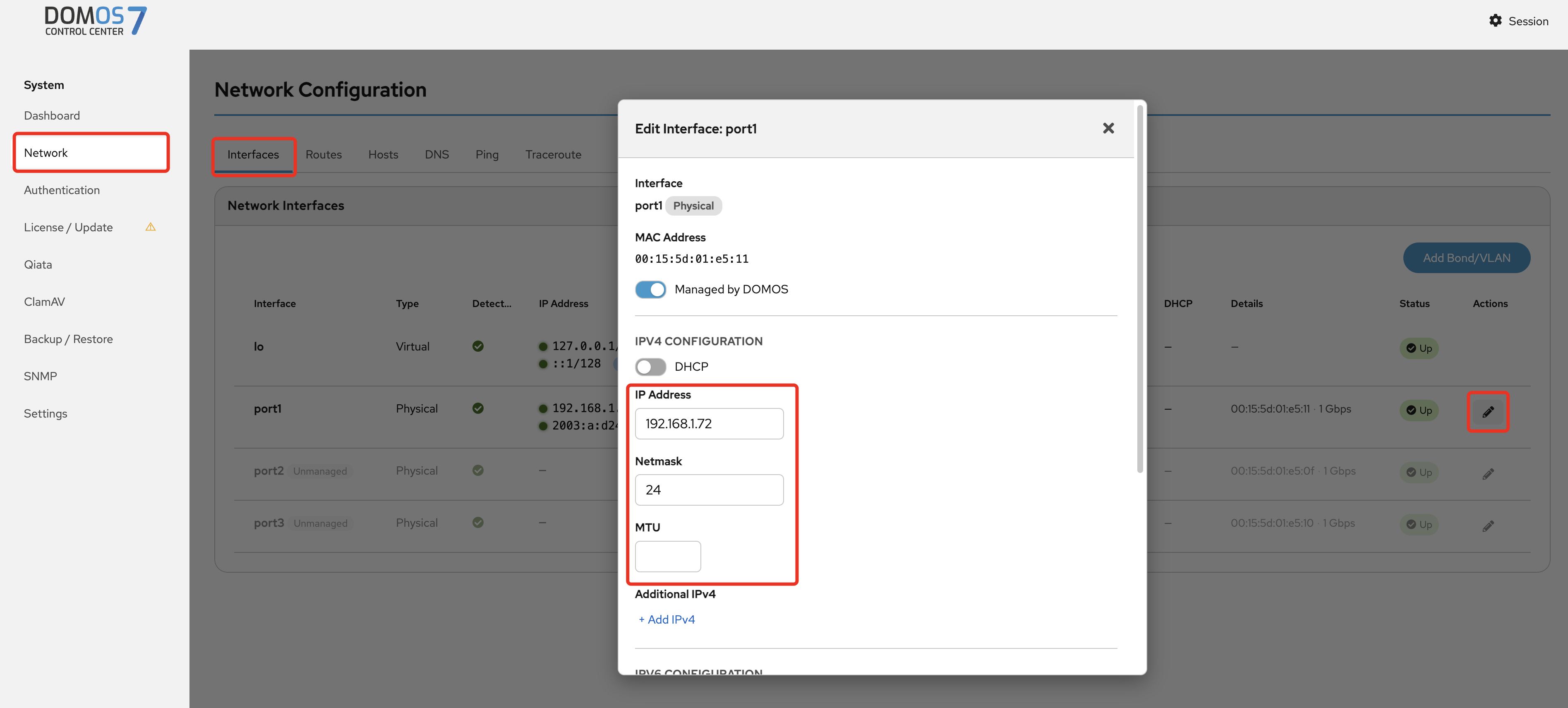Toggle the Managed by DOMOS switch
The width and height of the screenshot is (1568, 708).
pos(650,290)
